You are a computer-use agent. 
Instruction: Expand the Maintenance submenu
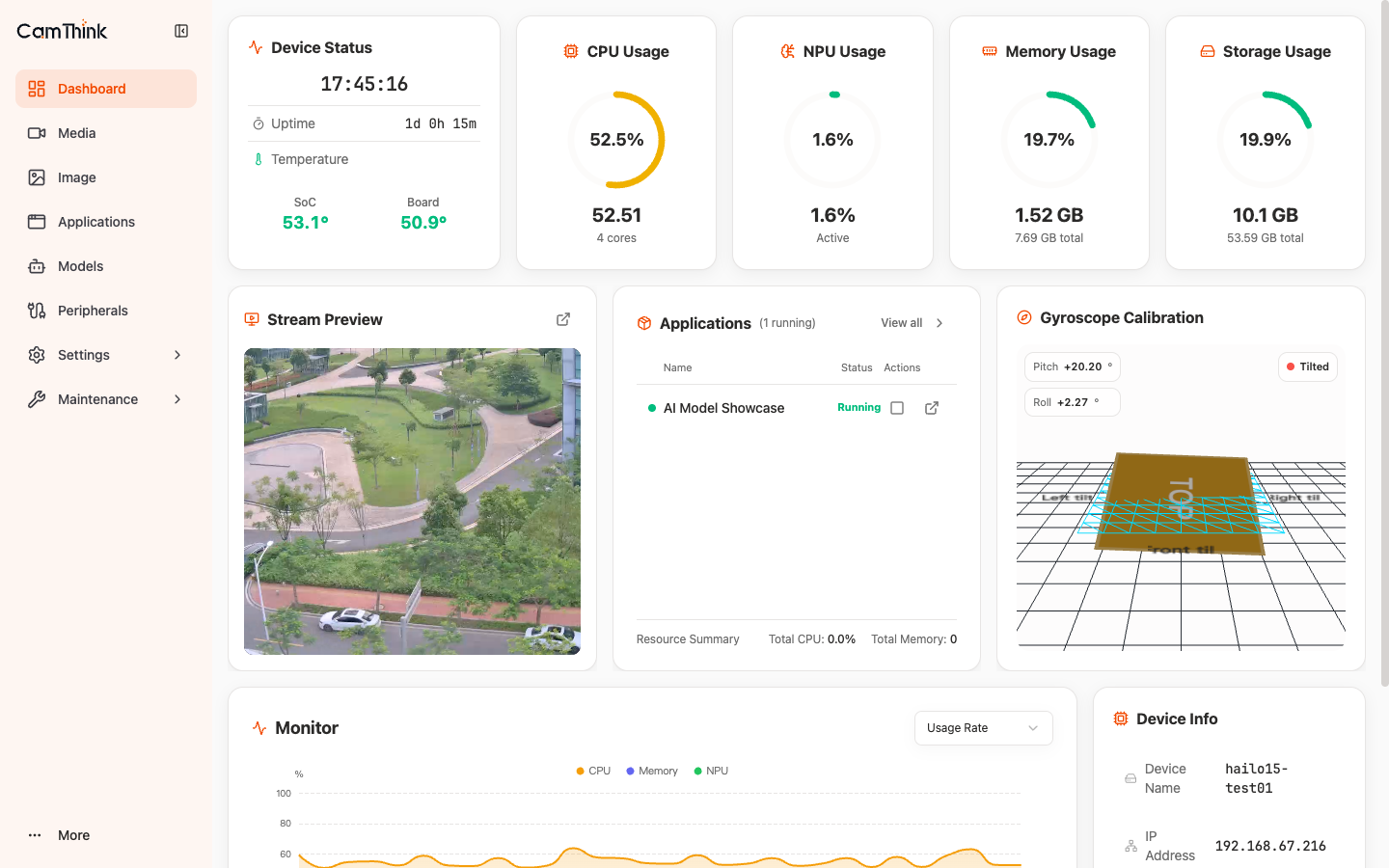click(x=106, y=399)
